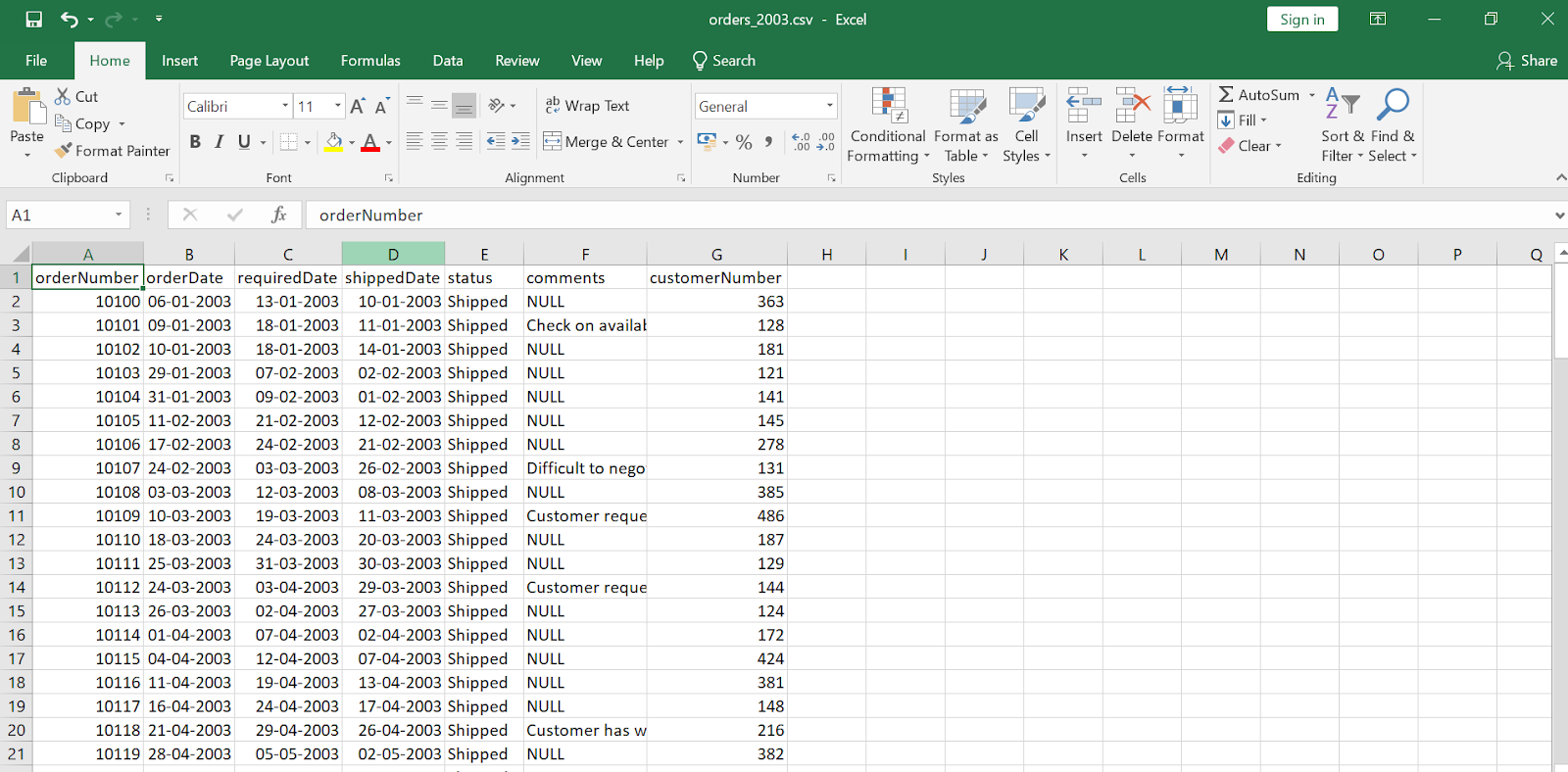The image size is (1568, 772).
Task: Toggle Bold formatting
Action: coord(195,142)
